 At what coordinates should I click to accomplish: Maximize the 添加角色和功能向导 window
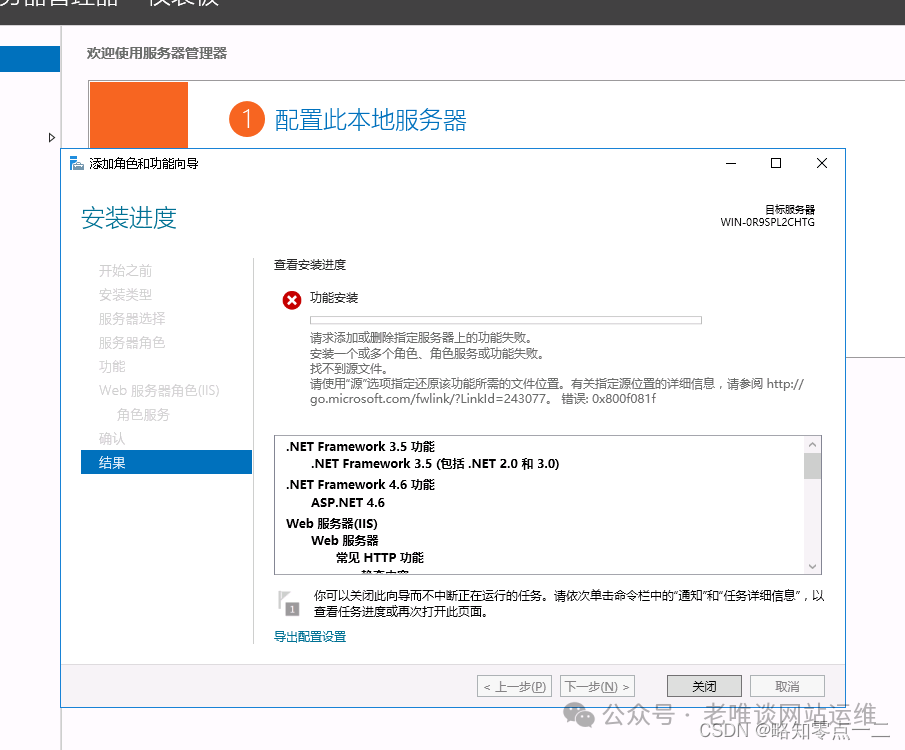click(776, 163)
